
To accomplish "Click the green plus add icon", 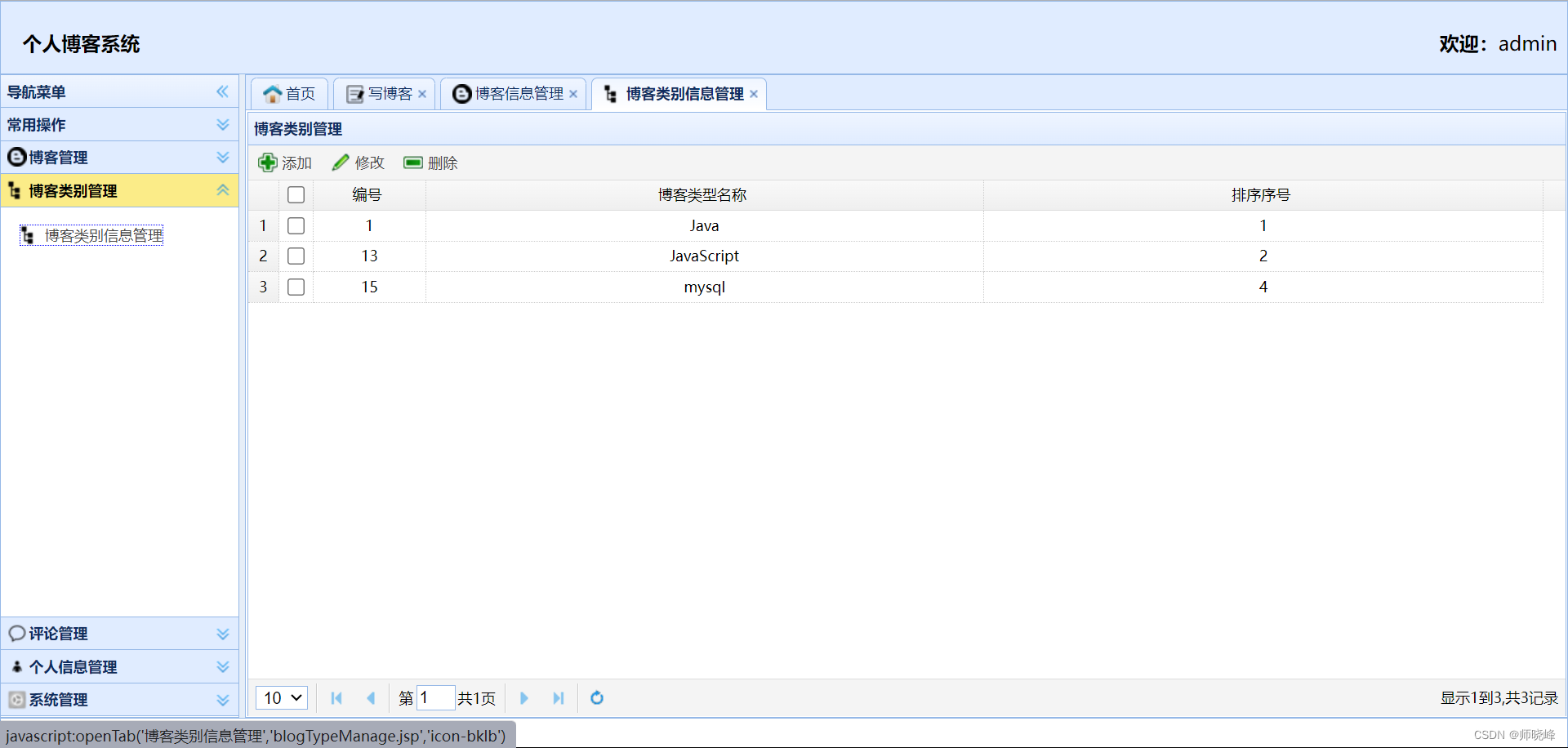I will [x=268, y=163].
